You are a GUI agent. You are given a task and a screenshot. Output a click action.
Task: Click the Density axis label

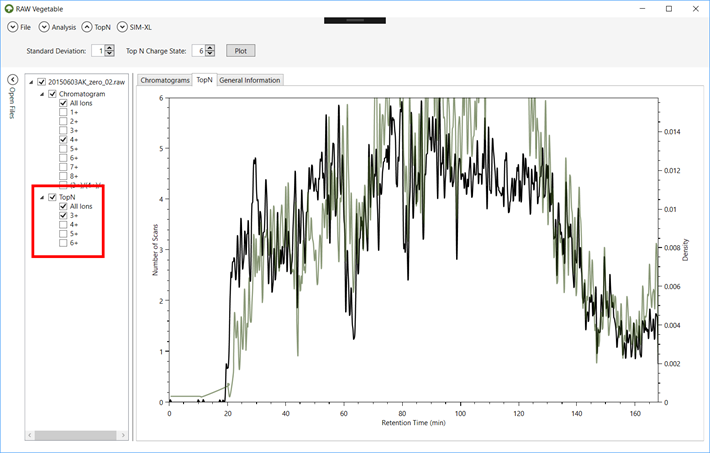685,250
